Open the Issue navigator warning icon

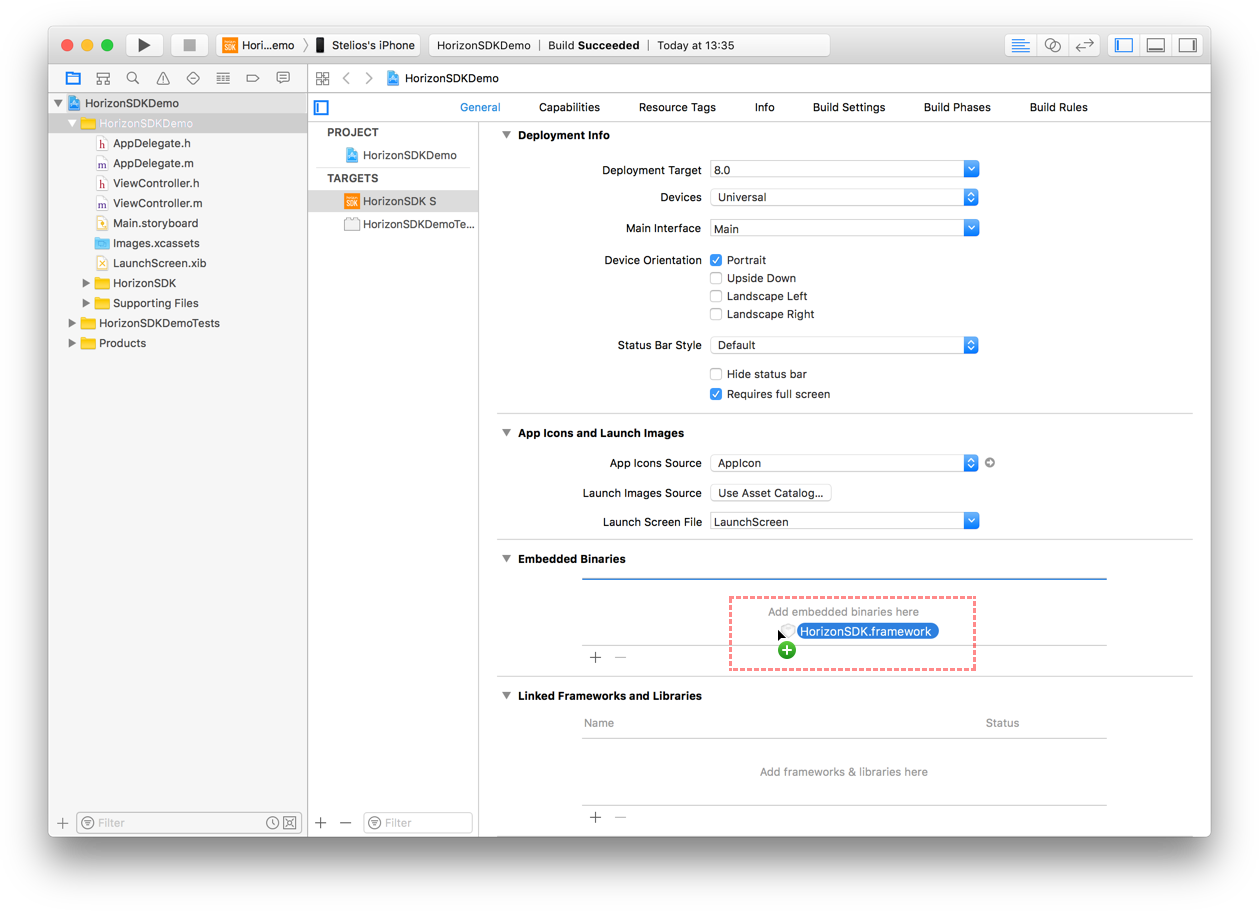pyautogui.click(x=163, y=78)
